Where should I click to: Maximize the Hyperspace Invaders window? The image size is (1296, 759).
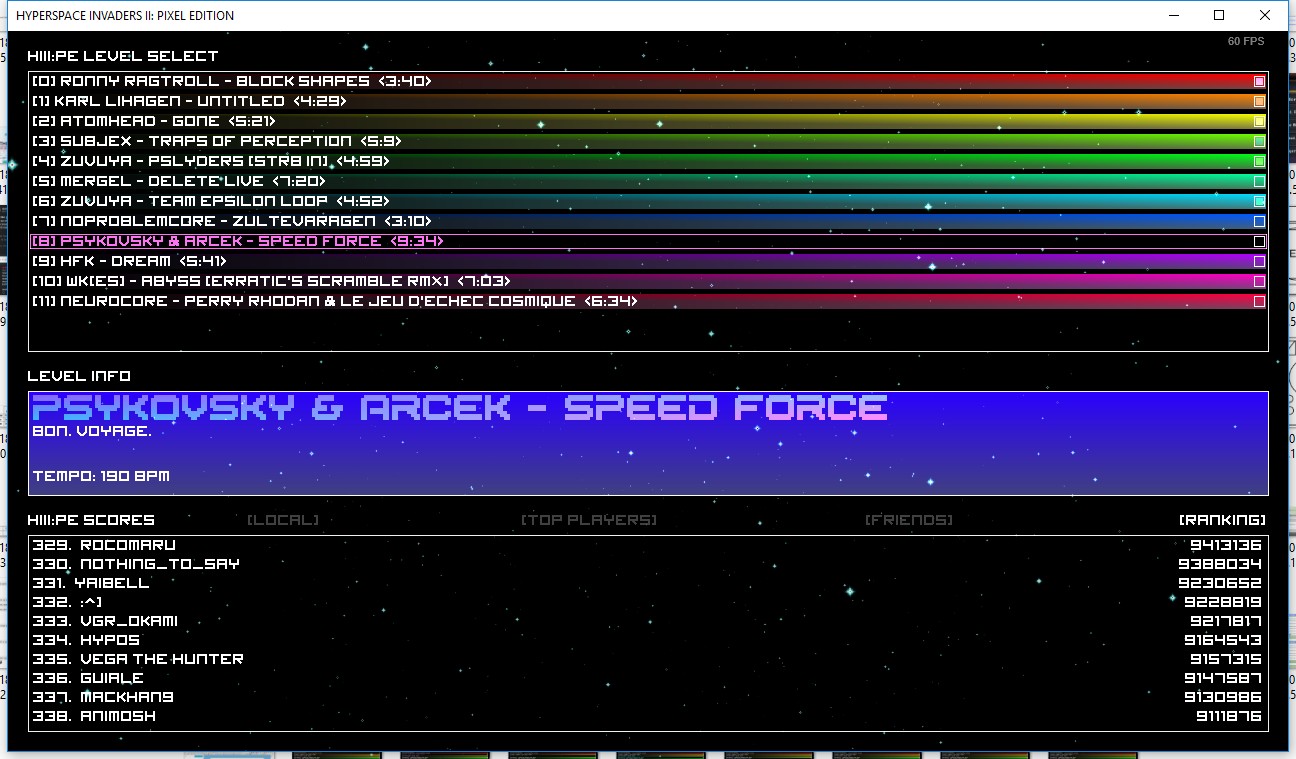point(1219,15)
